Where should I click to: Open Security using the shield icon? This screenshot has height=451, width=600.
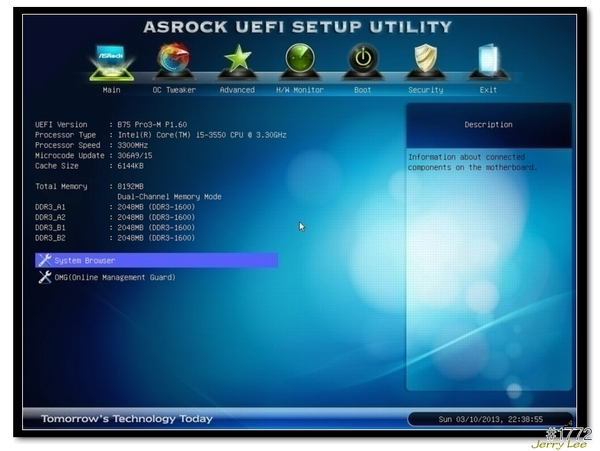[x=426, y=60]
